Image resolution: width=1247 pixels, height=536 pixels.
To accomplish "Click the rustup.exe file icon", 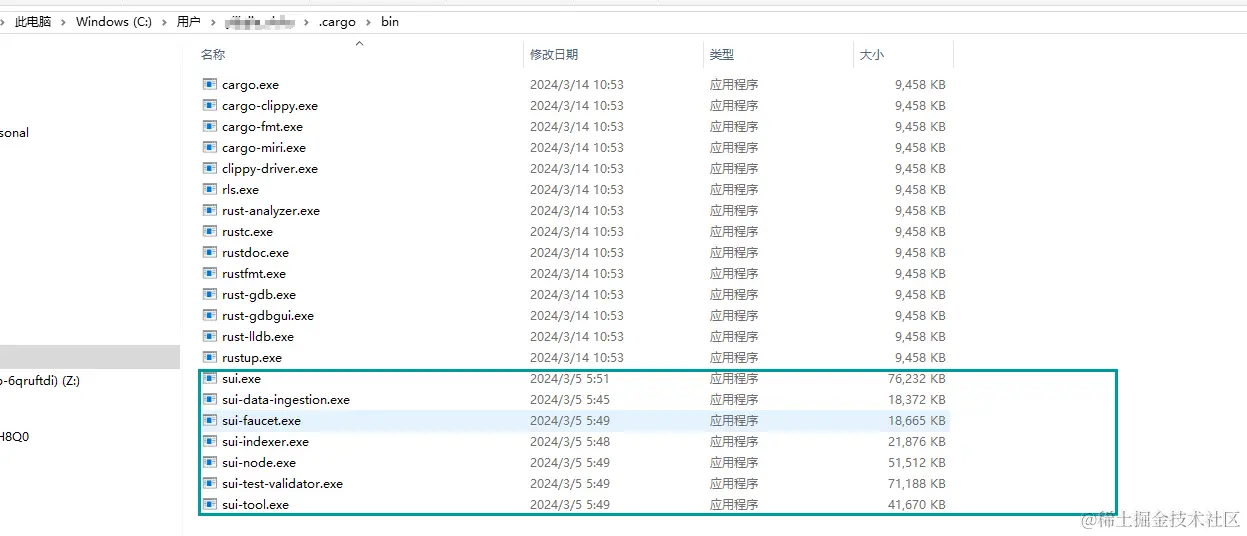I will pyautogui.click(x=210, y=358).
